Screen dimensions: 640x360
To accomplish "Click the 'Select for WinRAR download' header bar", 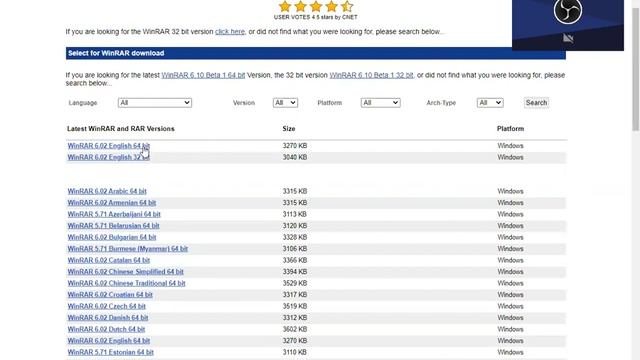I will [316, 53].
